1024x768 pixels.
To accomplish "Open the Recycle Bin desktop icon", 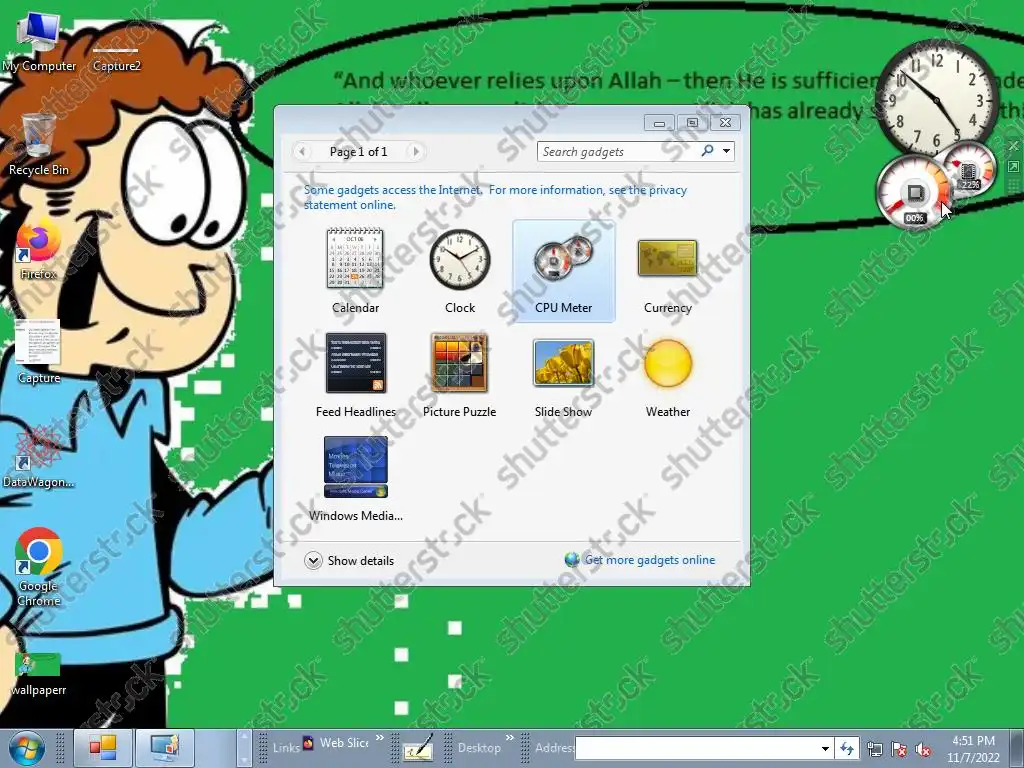I will (38, 145).
